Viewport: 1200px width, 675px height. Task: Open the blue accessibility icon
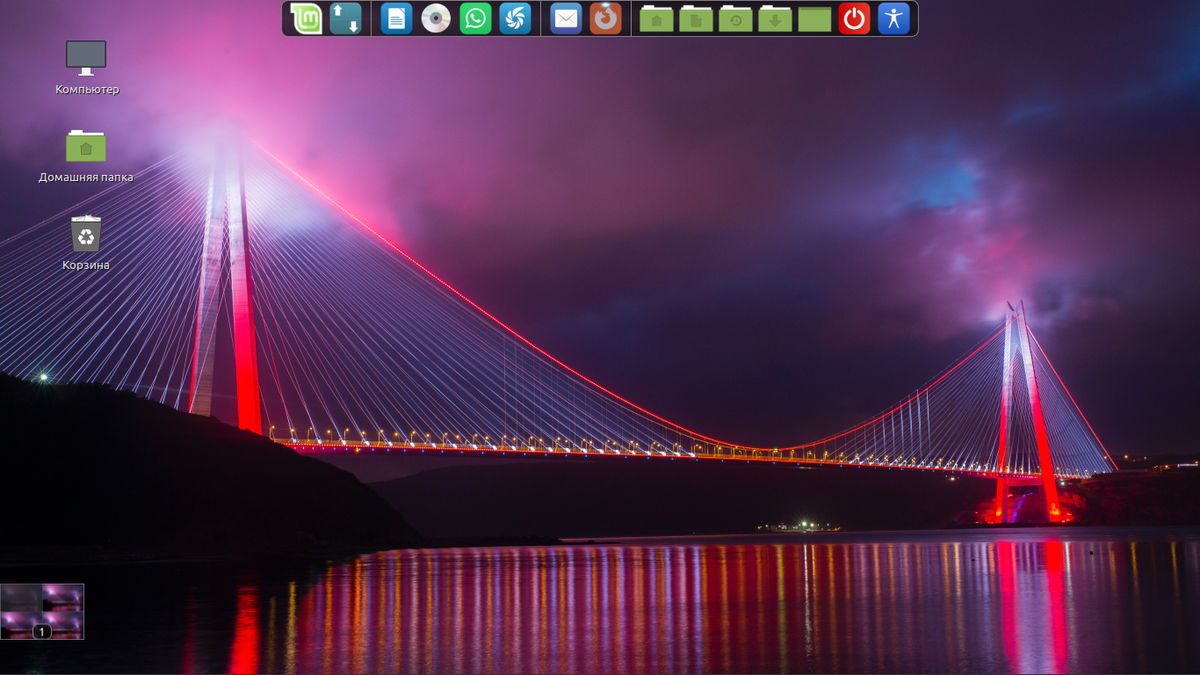894,18
